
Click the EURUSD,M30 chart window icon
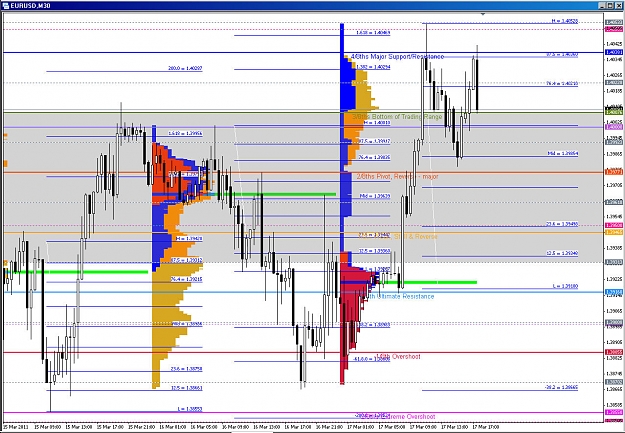pos(5,6)
